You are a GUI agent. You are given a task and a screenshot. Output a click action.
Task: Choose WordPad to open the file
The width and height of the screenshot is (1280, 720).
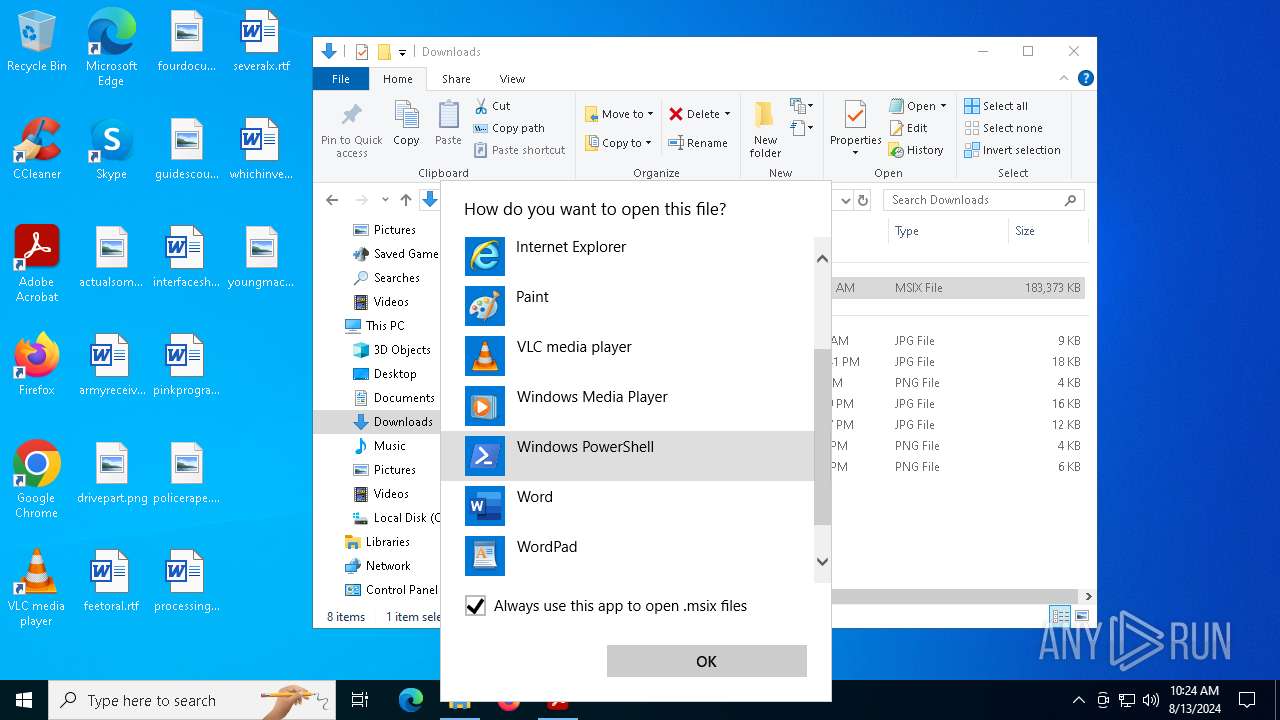tap(627, 556)
